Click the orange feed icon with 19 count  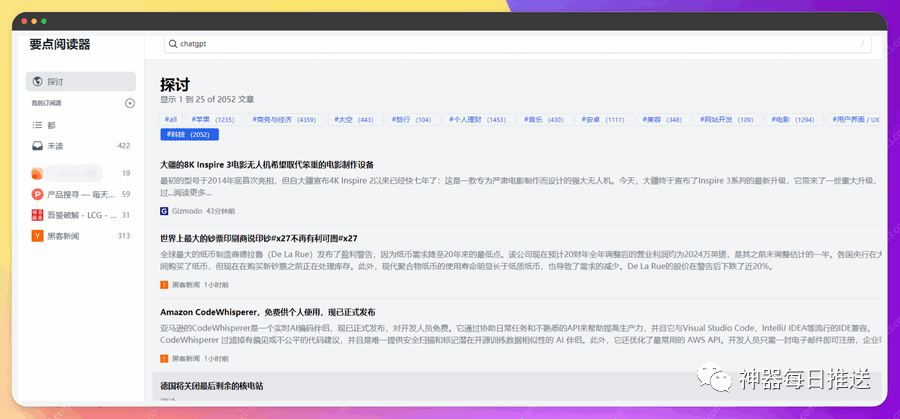point(37,173)
